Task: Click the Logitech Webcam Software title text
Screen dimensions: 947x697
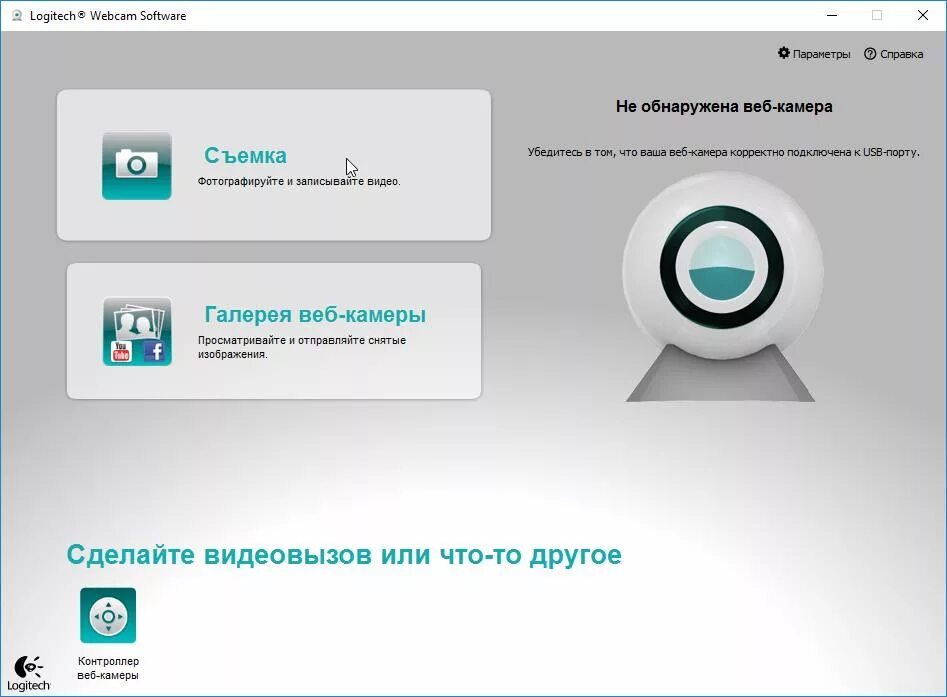Action: 108,16
